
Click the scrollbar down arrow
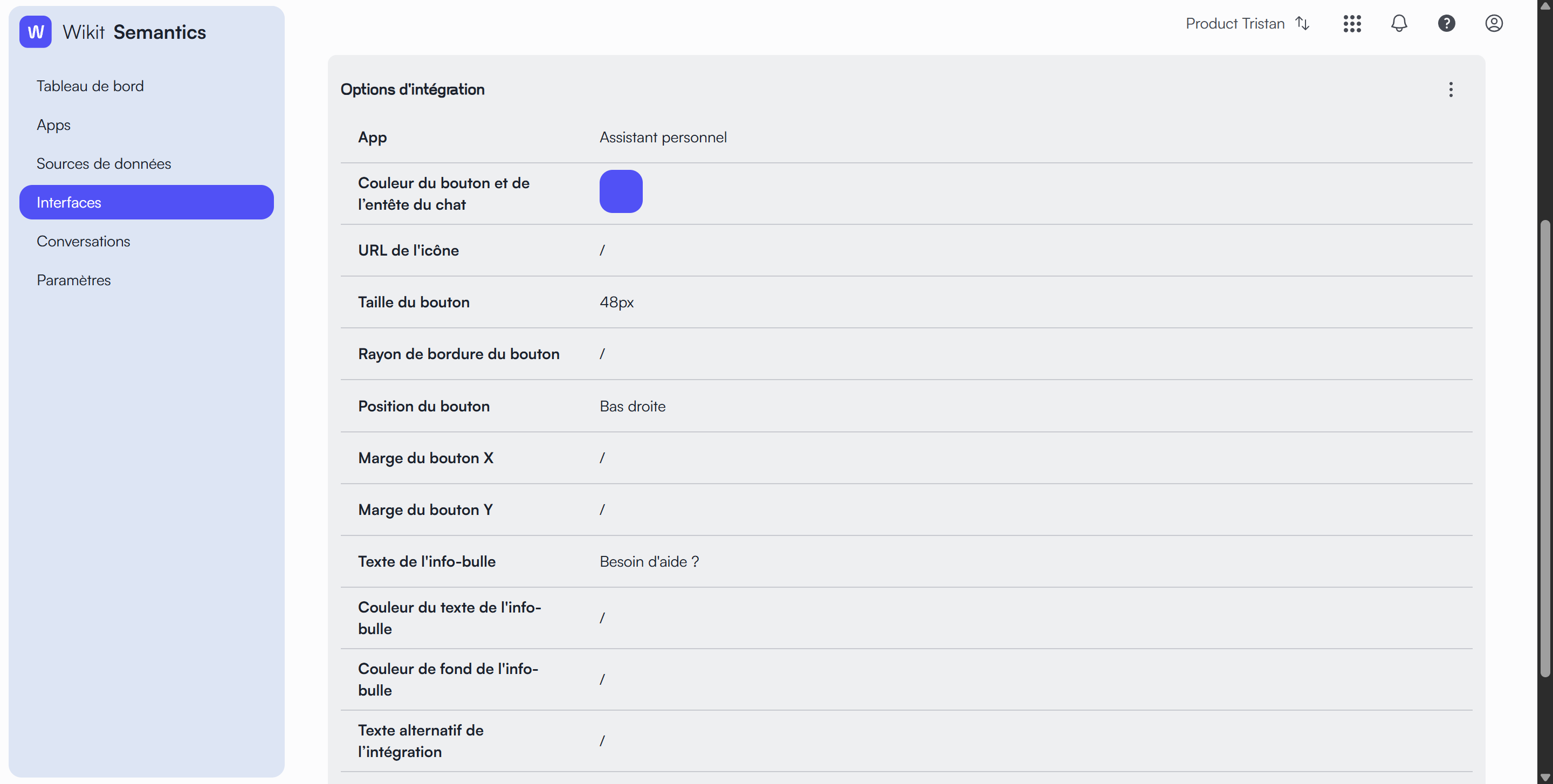[x=1544, y=777]
